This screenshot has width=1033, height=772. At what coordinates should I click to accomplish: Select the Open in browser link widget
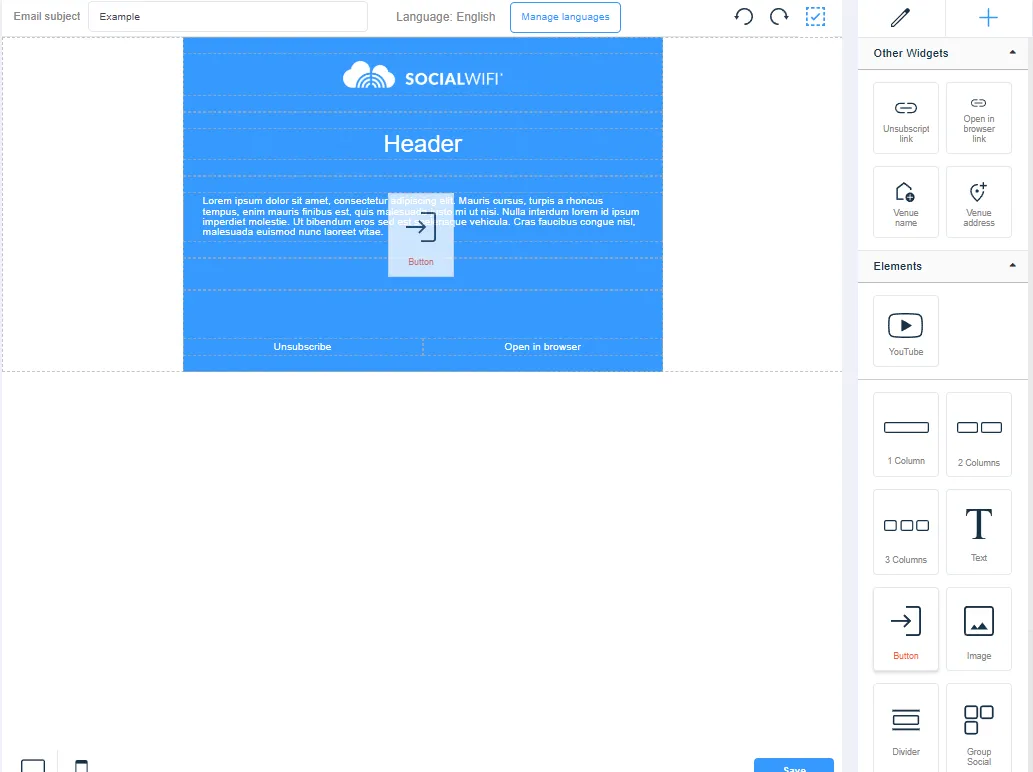click(x=979, y=118)
